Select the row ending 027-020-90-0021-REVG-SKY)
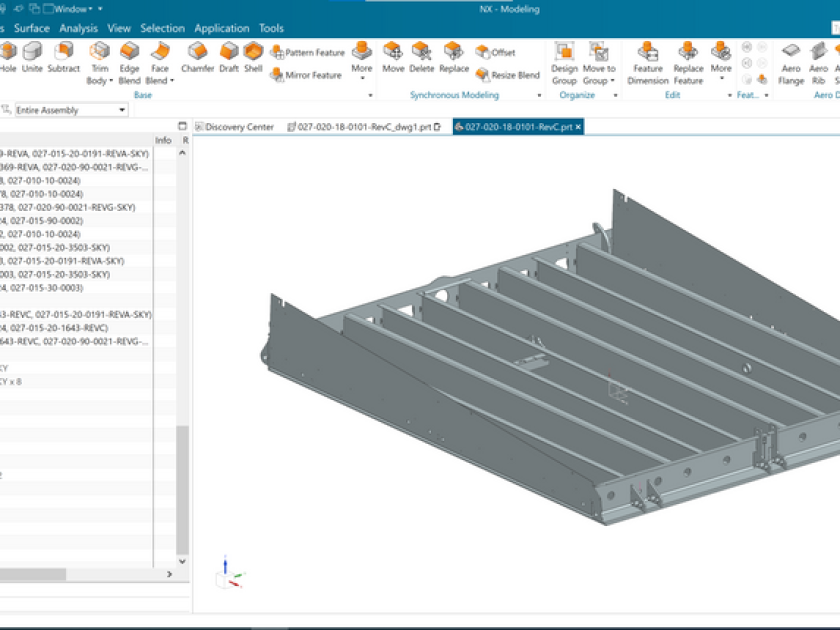Viewport: 840px width, 630px height. 77,207
